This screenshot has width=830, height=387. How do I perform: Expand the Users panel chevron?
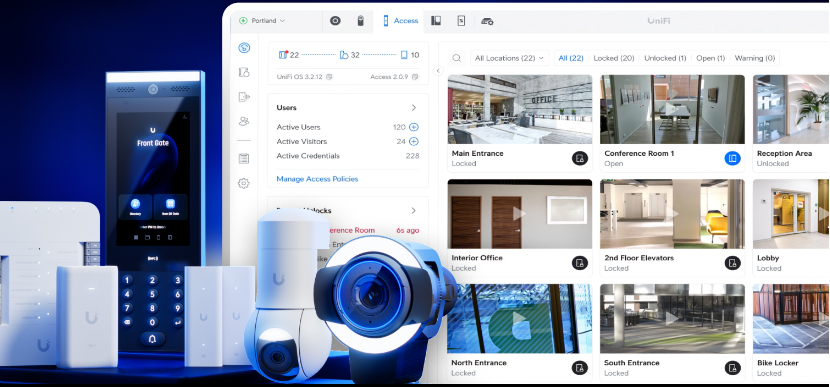pyautogui.click(x=414, y=107)
